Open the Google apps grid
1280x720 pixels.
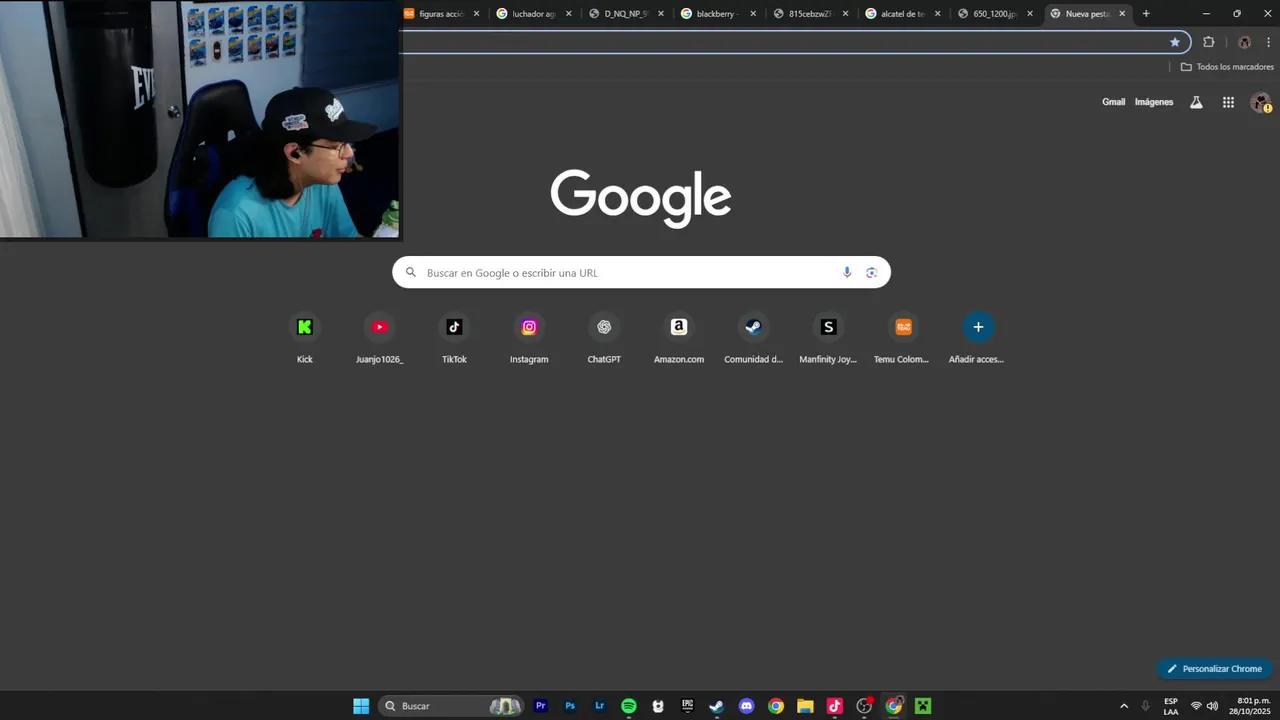pos(1228,102)
